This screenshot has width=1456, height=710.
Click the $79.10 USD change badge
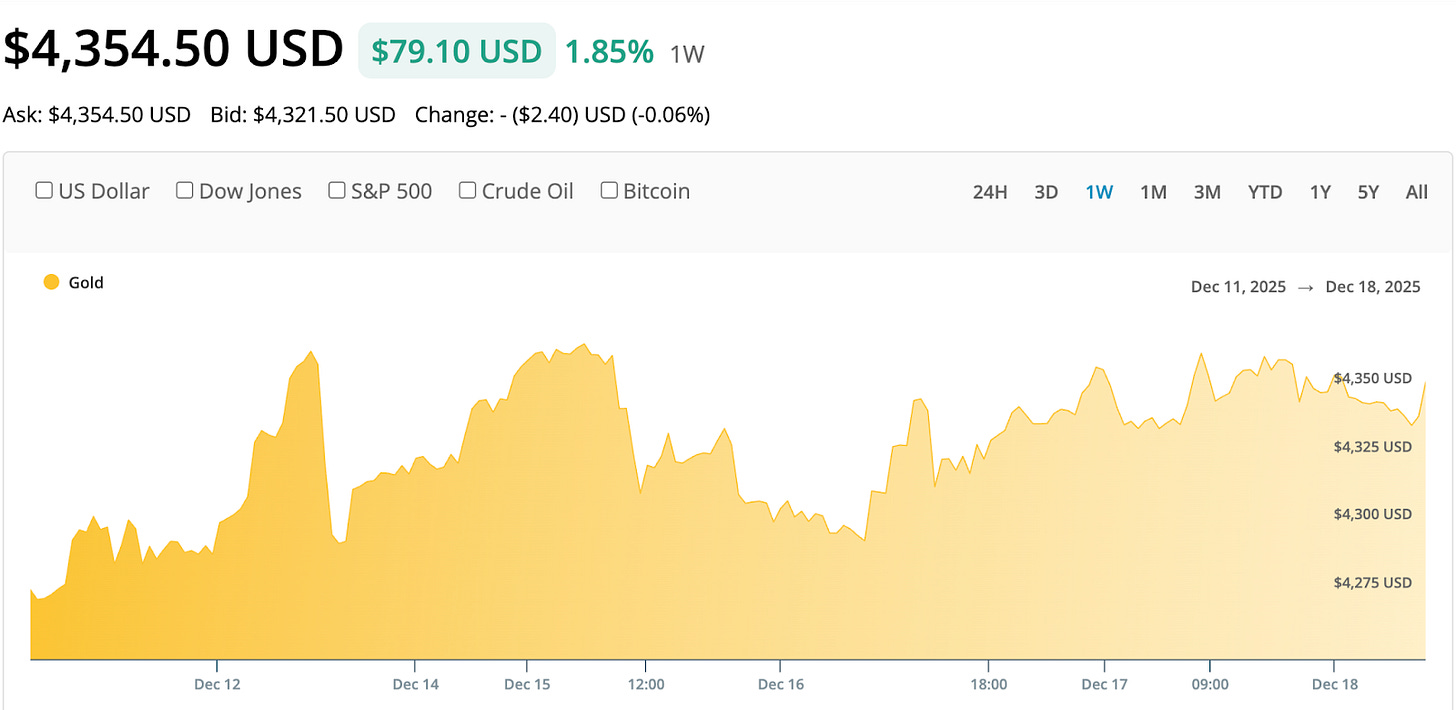click(457, 50)
